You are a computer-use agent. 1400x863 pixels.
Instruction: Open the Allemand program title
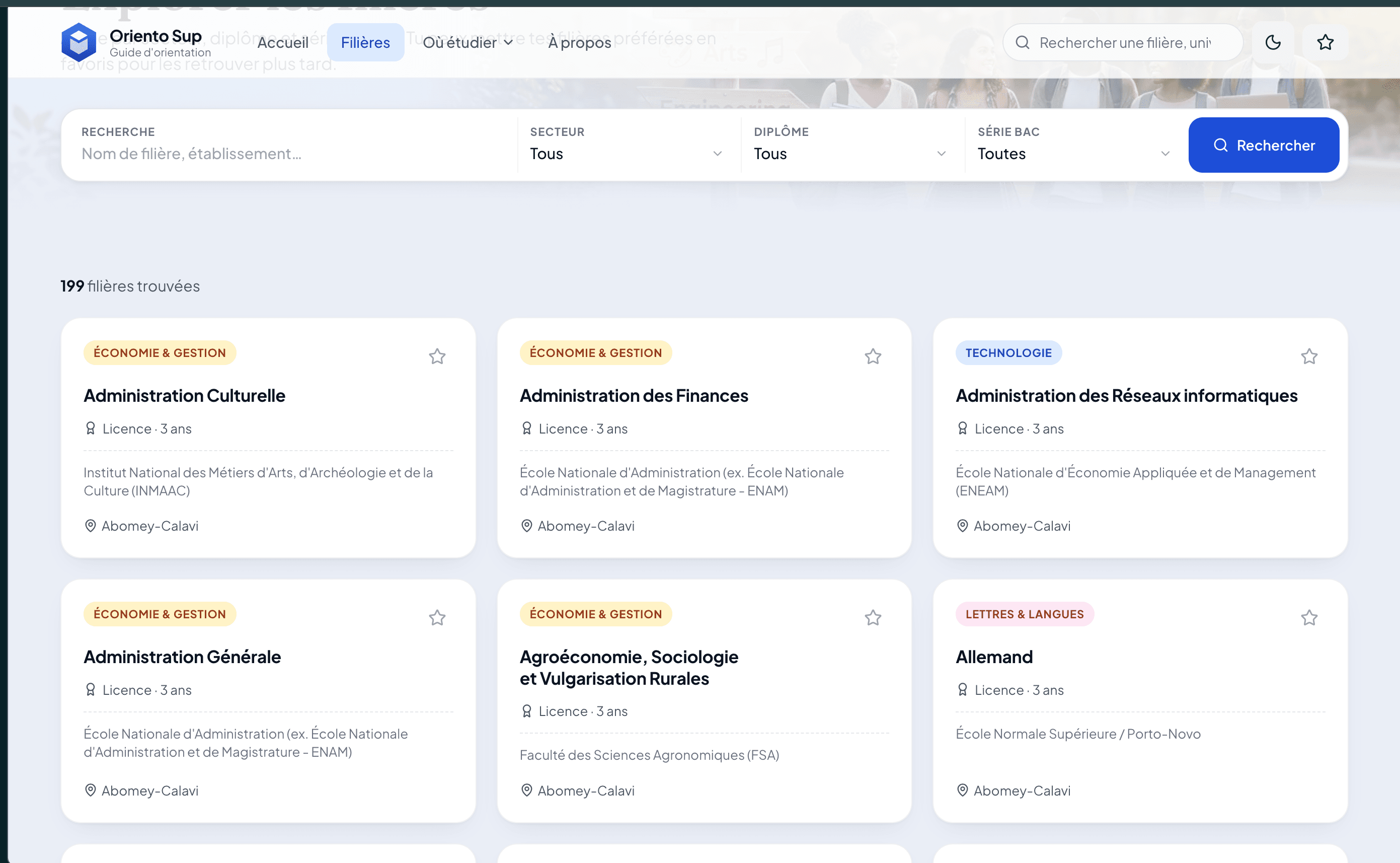point(994,657)
